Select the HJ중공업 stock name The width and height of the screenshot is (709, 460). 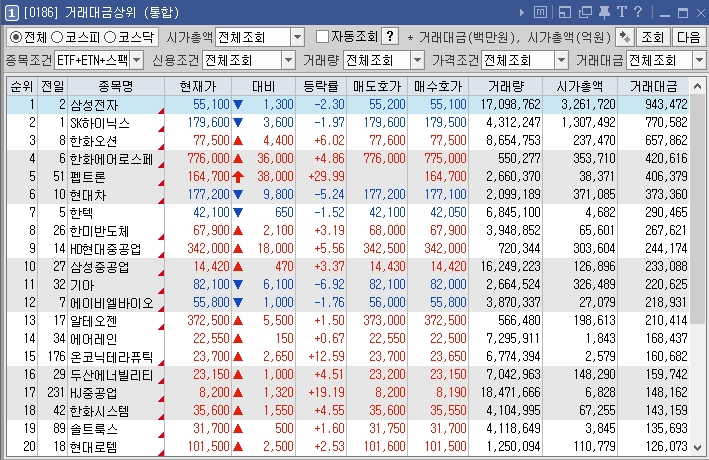(x=94, y=393)
